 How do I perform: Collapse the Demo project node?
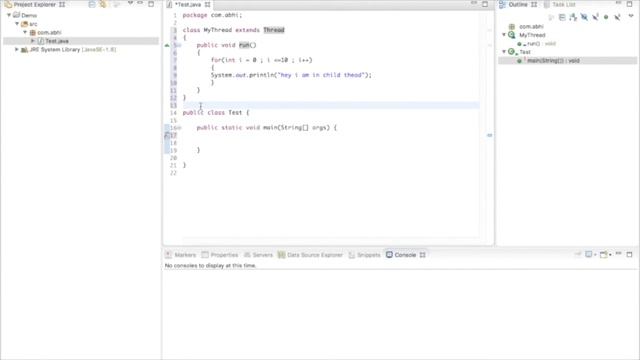tap(9, 15)
